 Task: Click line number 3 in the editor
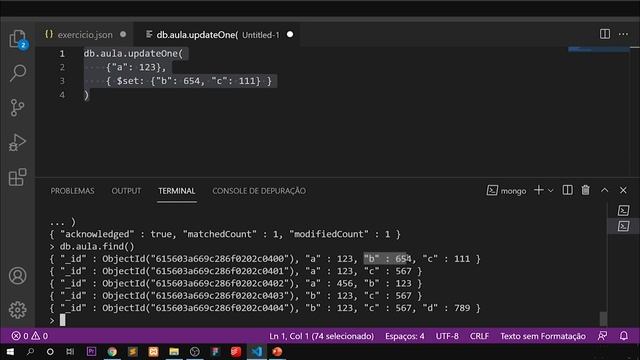point(62,81)
